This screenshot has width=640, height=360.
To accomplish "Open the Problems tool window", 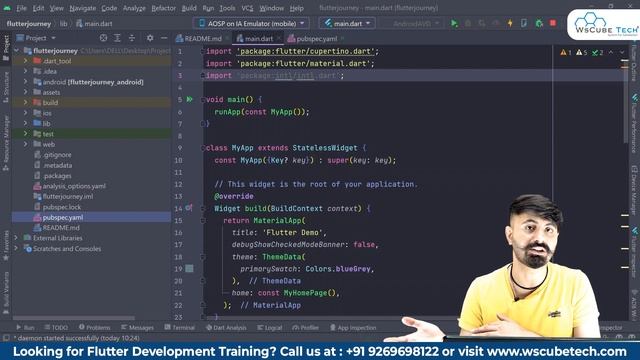I will tap(94, 327).
